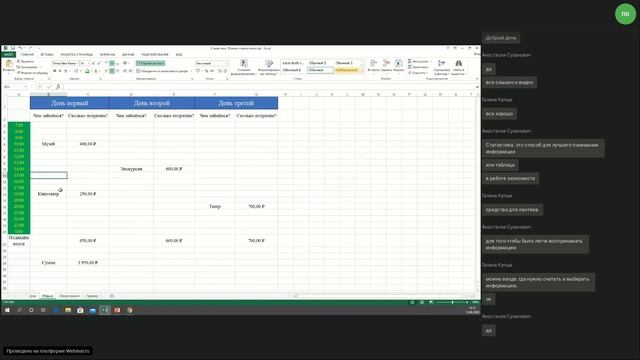Click the Windows Start button
The height and width of the screenshot is (360, 640).
(7, 310)
